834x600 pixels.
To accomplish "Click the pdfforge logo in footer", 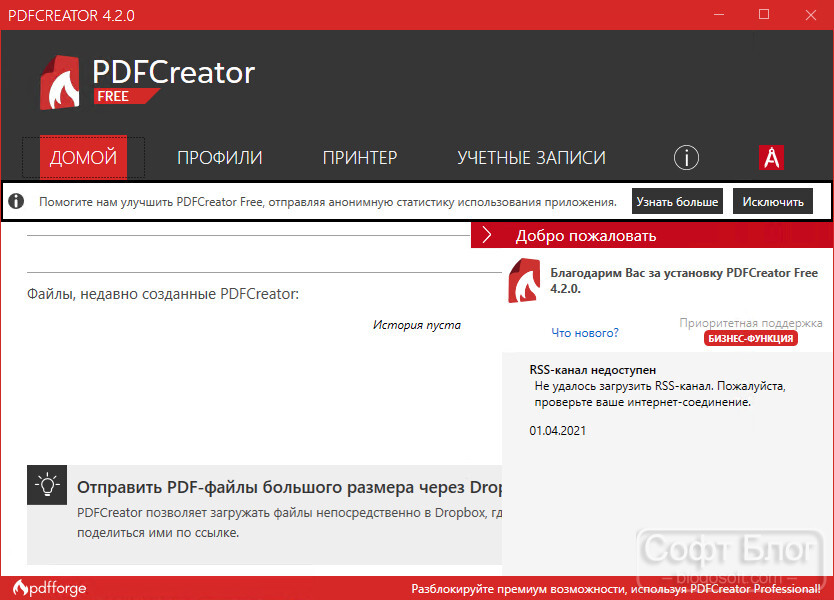I will [x=49, y=588].
